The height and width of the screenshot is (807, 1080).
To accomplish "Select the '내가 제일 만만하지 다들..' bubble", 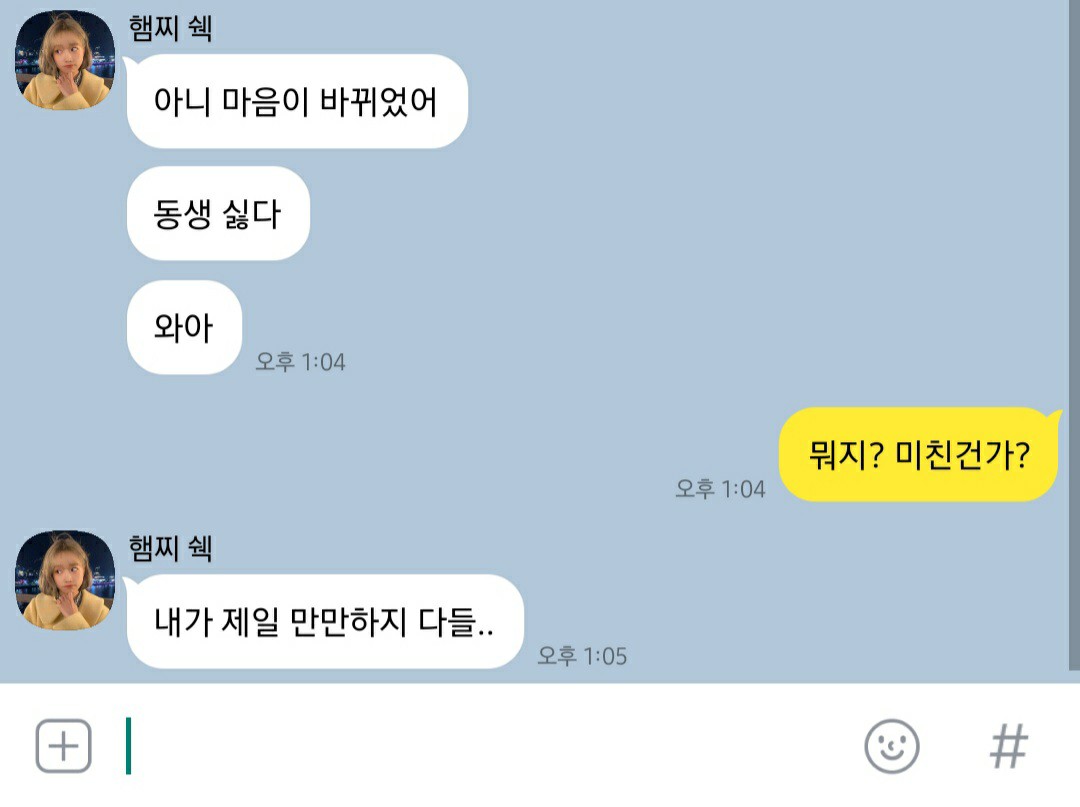I will pyautogui.click(x=324, y=621).
